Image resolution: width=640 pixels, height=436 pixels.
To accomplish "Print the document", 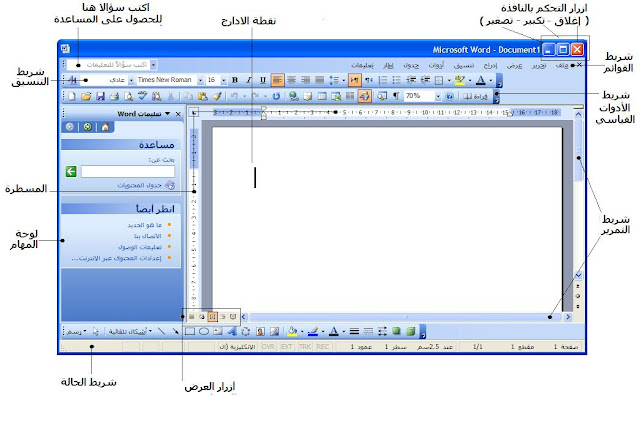I will pos(114,96).
